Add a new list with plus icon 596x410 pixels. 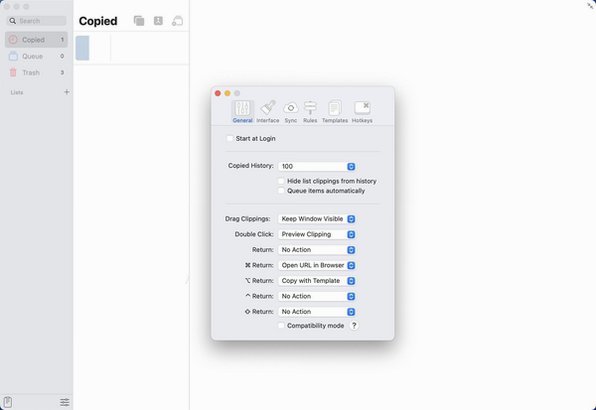pyautogui.click(x=67, y=92)
